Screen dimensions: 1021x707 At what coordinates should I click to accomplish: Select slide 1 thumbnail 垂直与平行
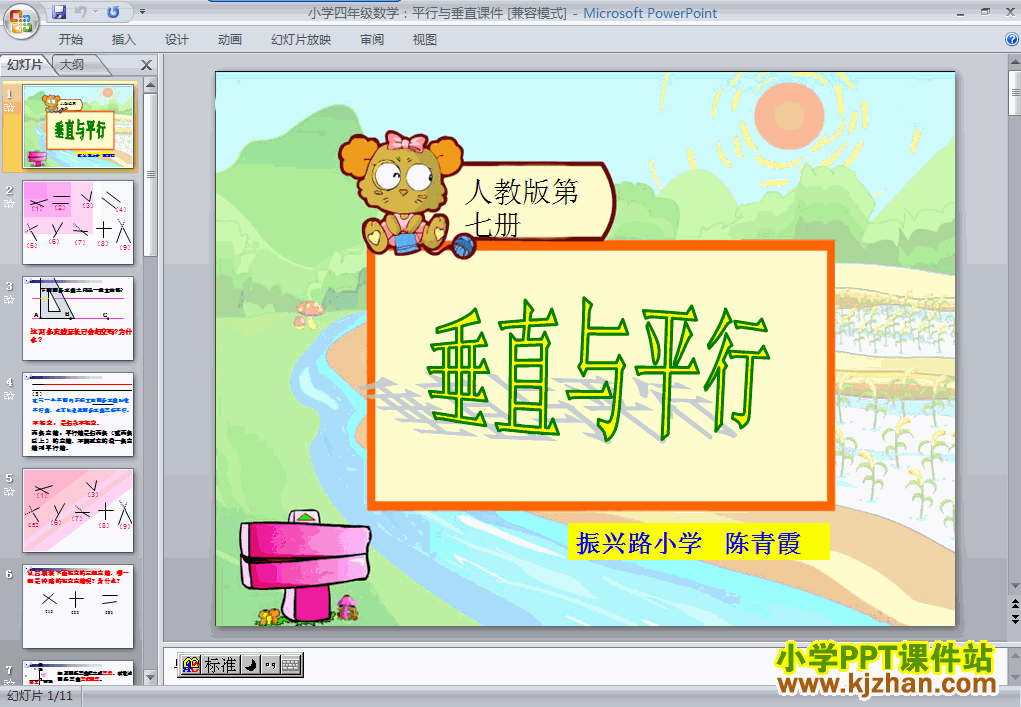(78, 126)
